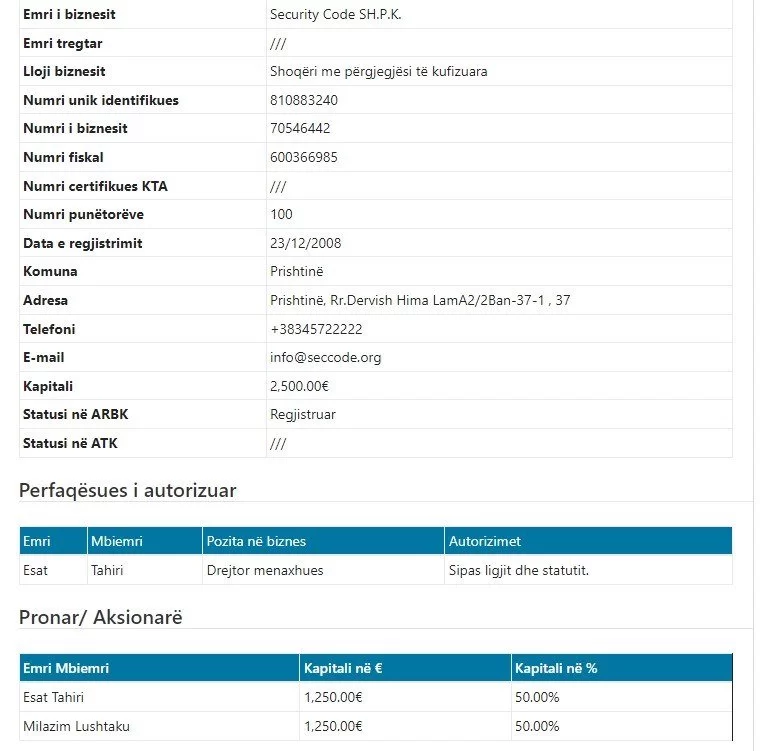Click the 'Emri Mbiemri' column header
This screenshot has height=751, width=760.
click(66, 669)
